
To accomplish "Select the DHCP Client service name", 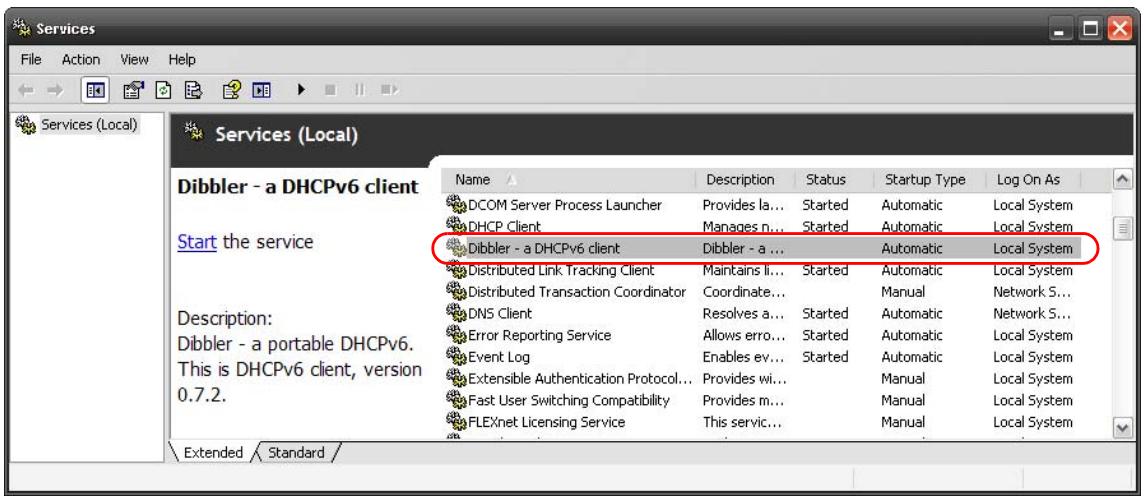I will [504, 227].
